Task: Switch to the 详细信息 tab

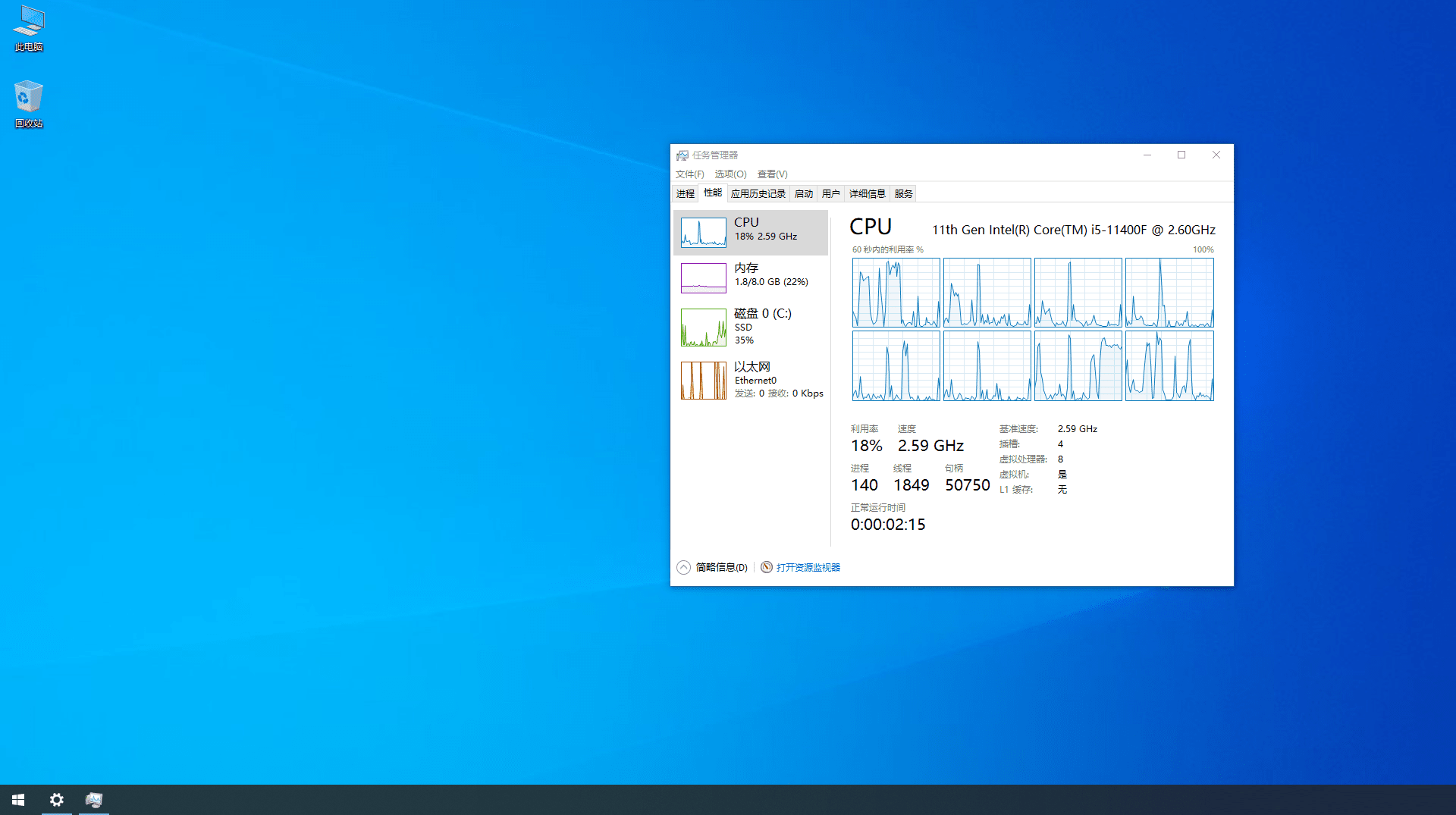Action: point(868,194)
